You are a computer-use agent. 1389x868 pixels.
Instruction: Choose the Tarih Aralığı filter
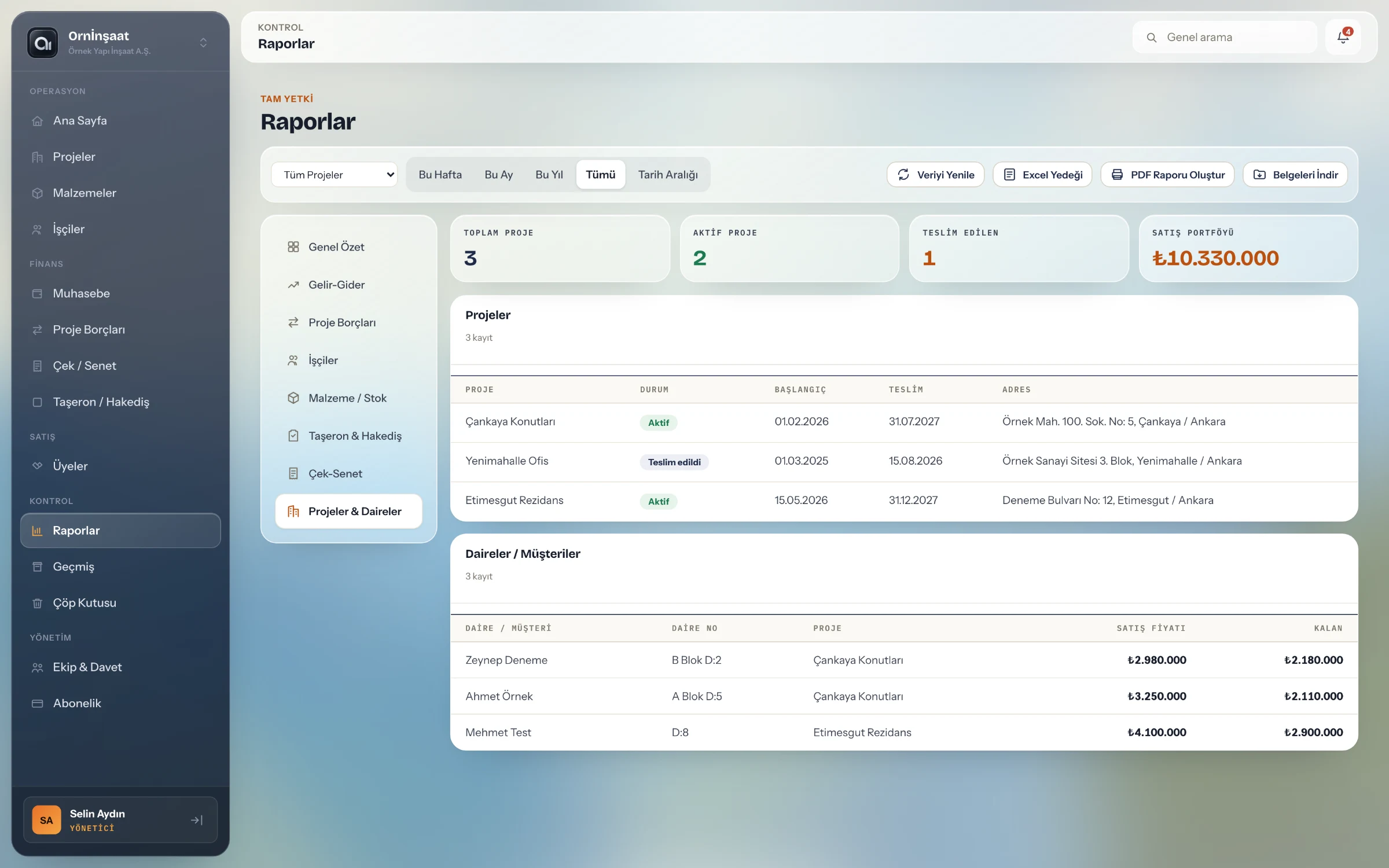coord(668,175)
